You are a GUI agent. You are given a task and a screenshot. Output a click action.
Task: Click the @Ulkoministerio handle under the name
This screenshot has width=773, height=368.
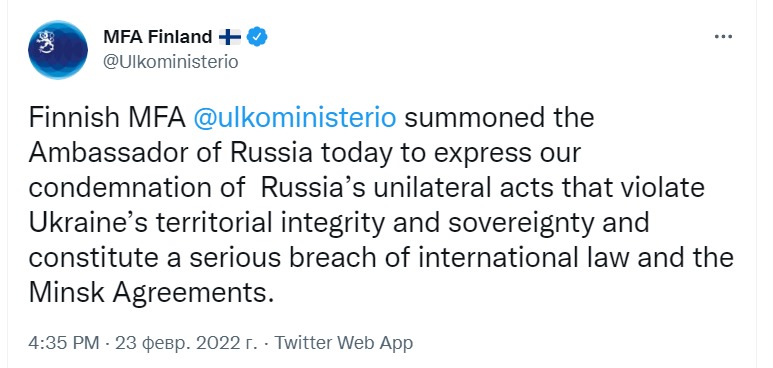coord(171,62)
